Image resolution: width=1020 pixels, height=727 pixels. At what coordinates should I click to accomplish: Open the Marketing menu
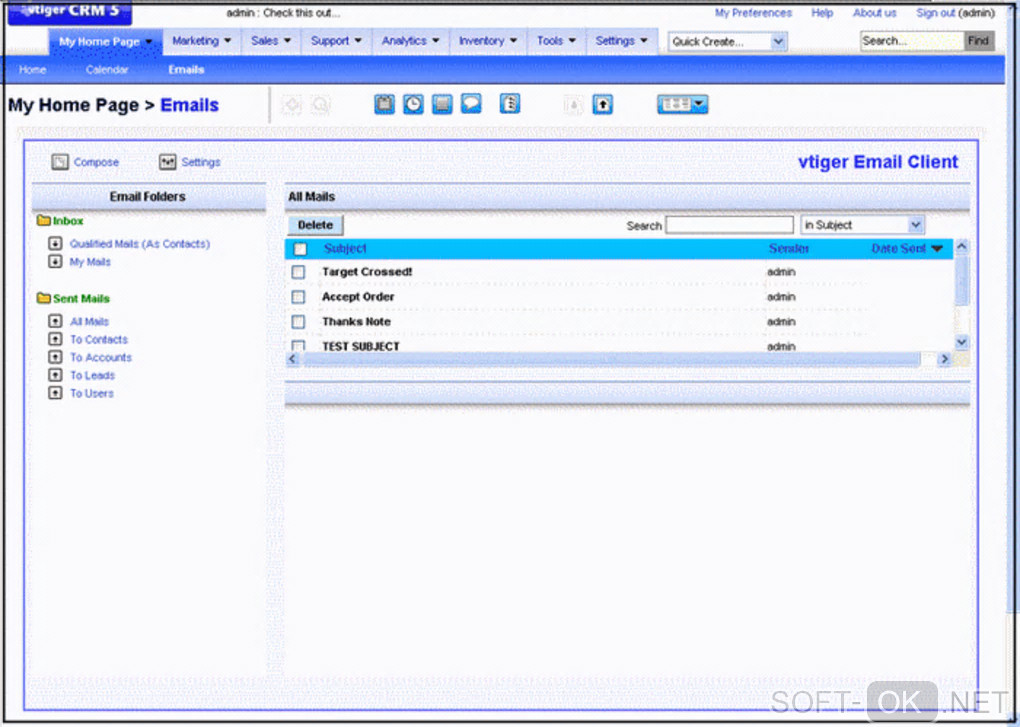pyautogui.click(x=202, y=40)
